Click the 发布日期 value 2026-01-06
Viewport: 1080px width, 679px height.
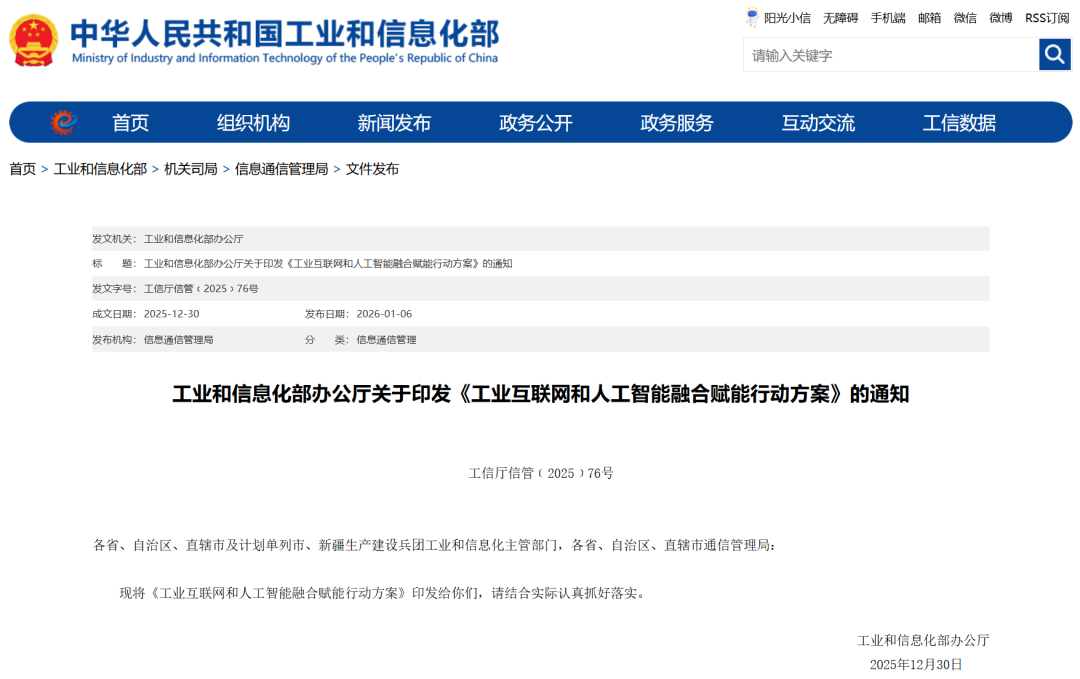384,314
